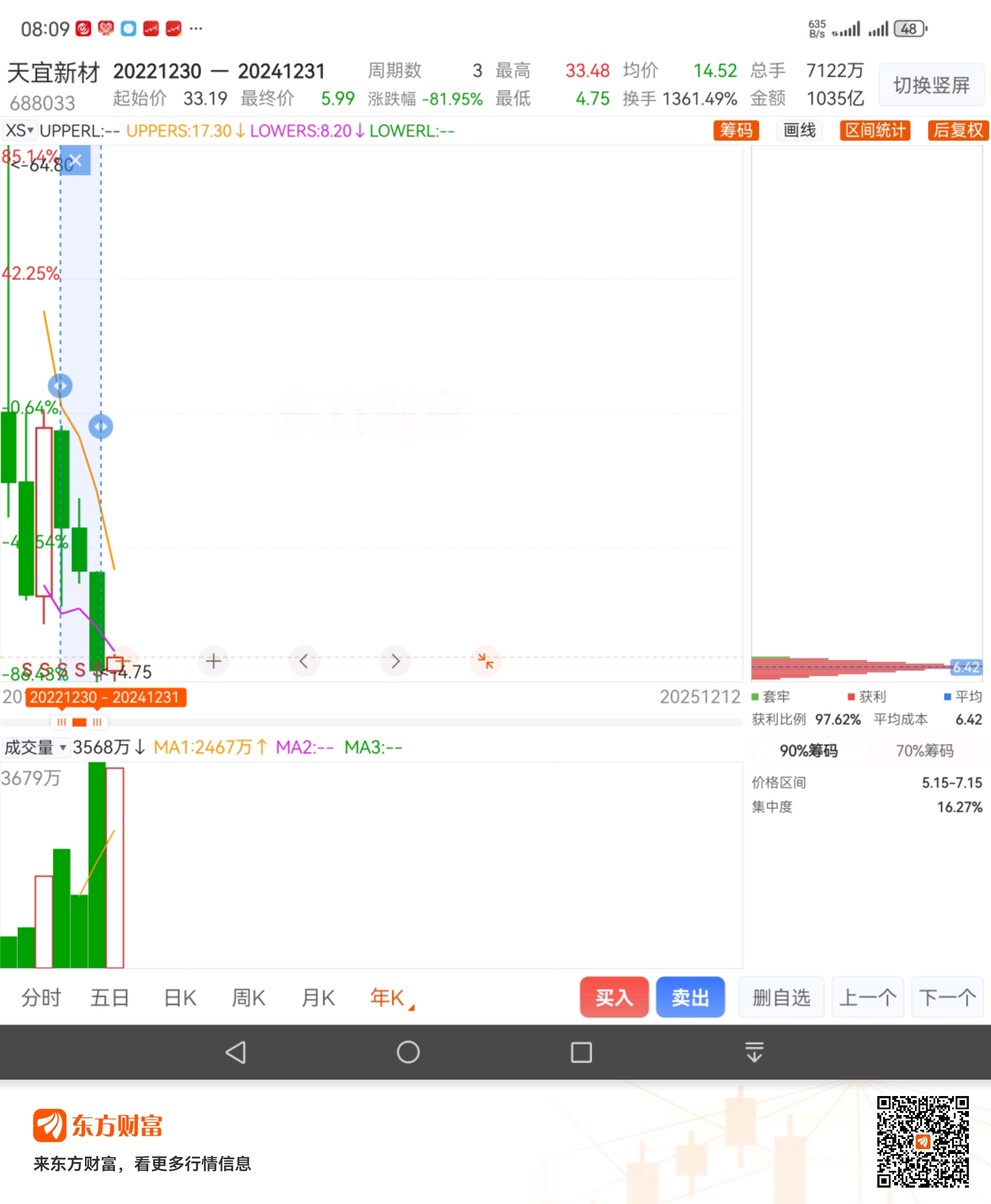Image resolution: width=991 pixels, height=1204 pixels.
Task: Toggle the 后复权 price adjustment option
Action: click(x=958, y=130)
